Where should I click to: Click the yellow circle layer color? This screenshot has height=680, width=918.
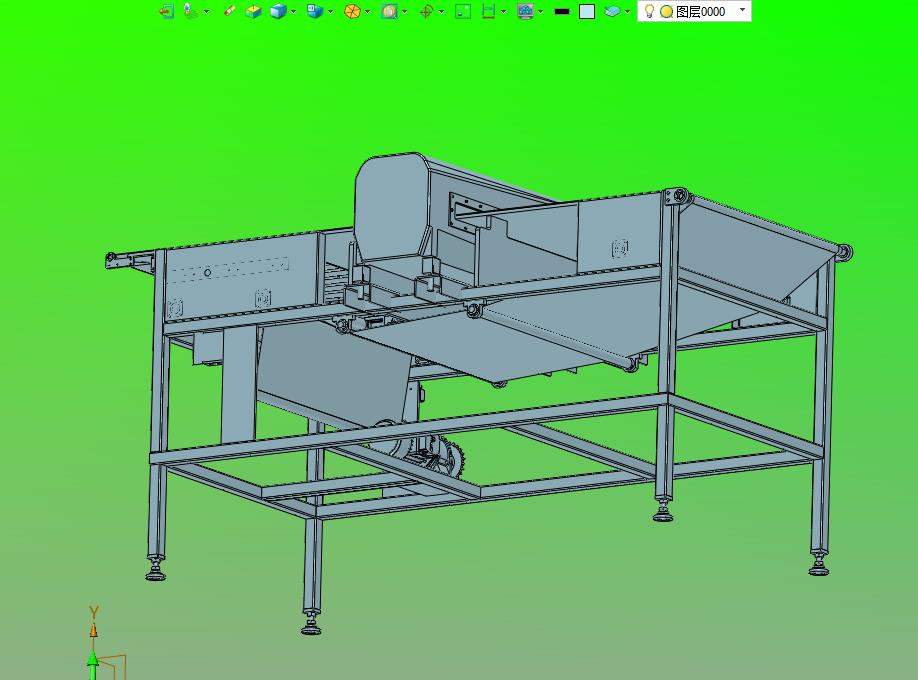[x=666, y=12]
